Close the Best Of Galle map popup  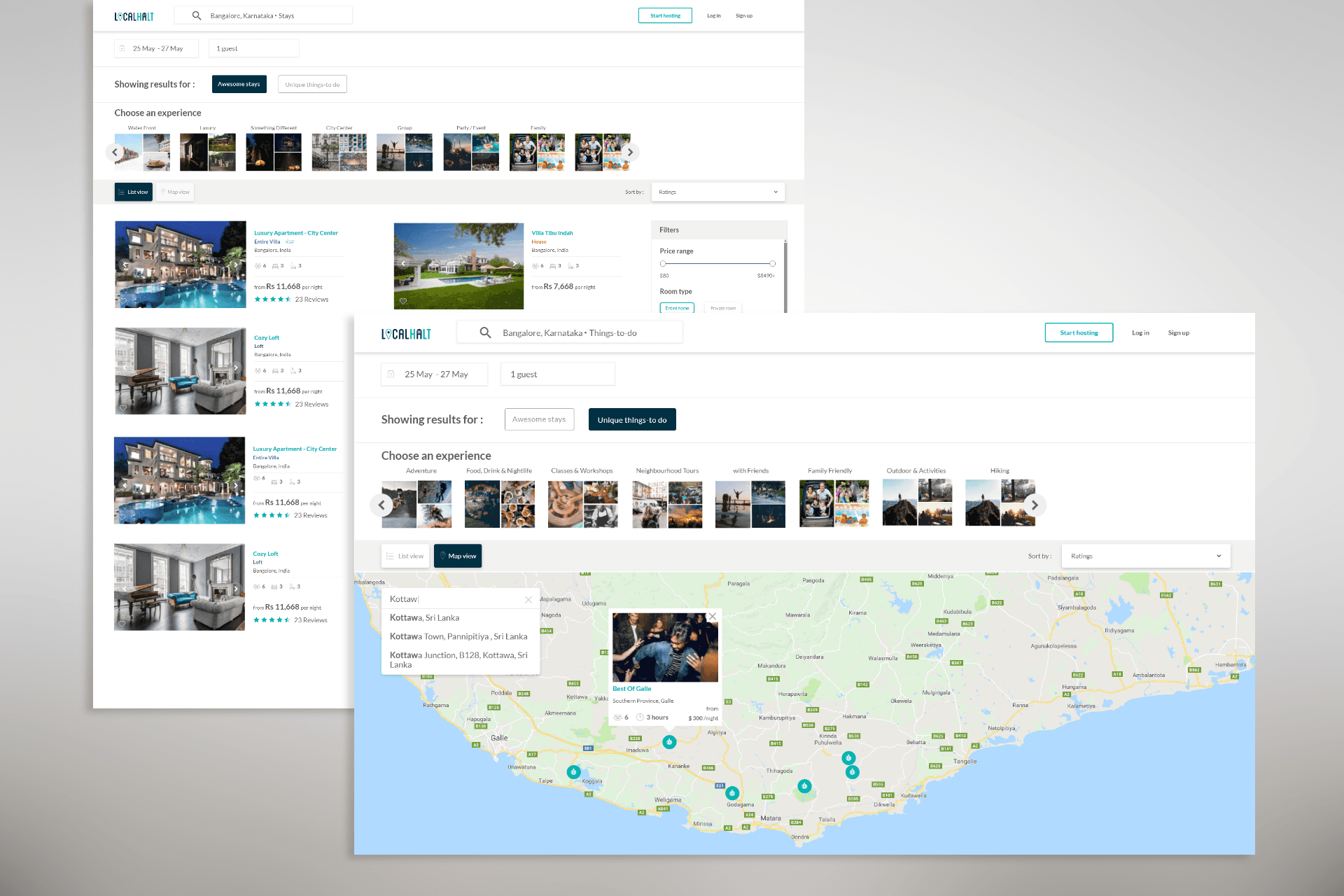pyautogui.click(x=712, y=617)
